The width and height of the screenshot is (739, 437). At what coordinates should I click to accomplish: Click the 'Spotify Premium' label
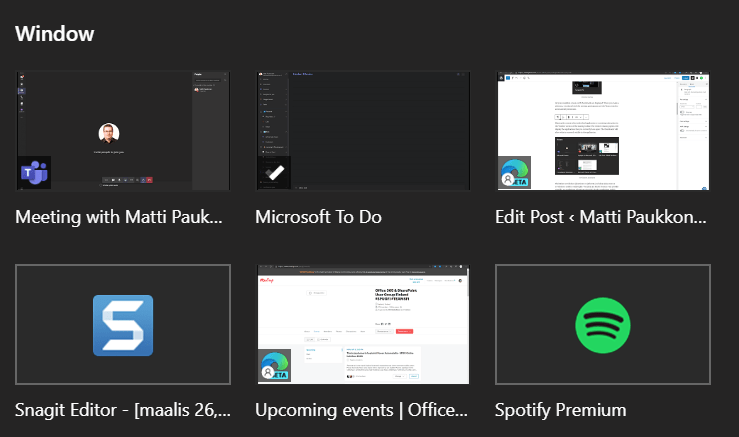[561, 410]
